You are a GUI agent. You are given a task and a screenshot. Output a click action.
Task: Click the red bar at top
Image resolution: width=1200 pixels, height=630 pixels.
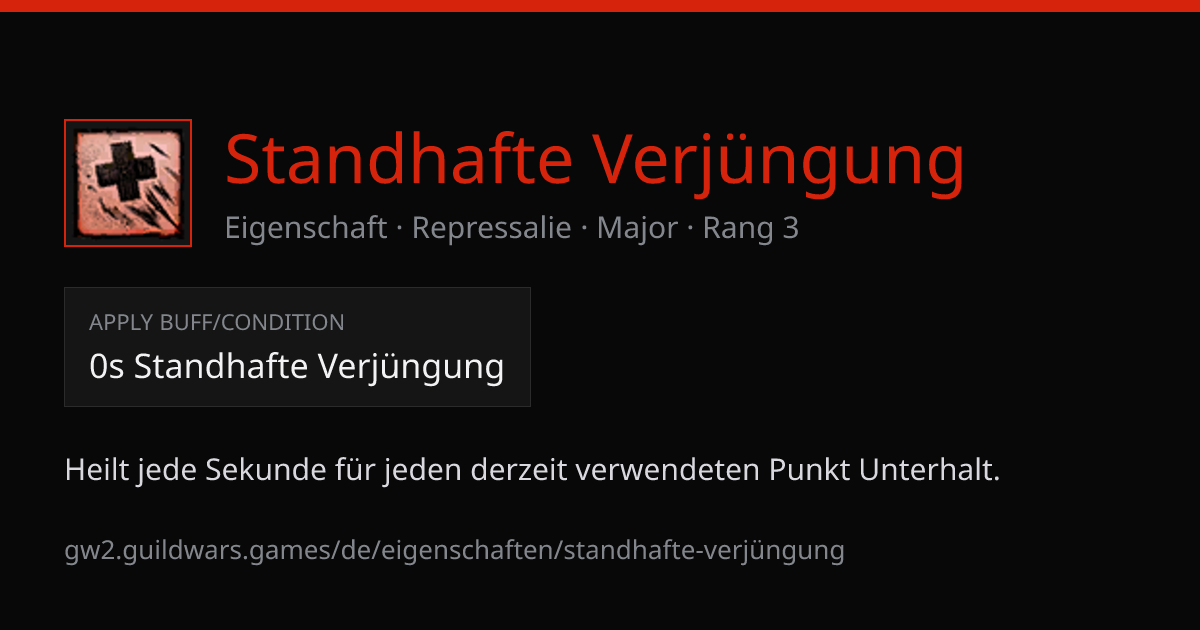[x=600, y=6]
